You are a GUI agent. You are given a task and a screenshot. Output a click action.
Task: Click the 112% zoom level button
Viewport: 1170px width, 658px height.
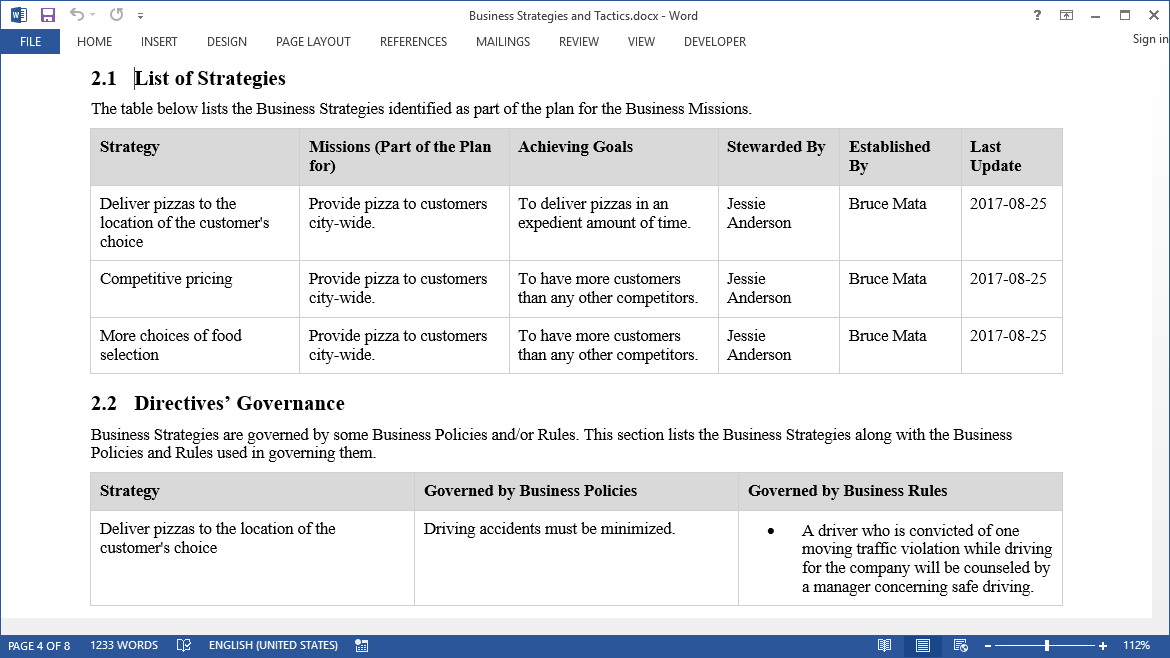1136,646
